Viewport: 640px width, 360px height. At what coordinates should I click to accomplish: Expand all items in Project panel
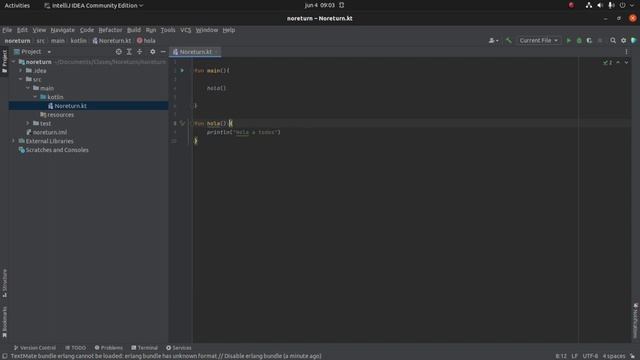[x=129, y=52]
